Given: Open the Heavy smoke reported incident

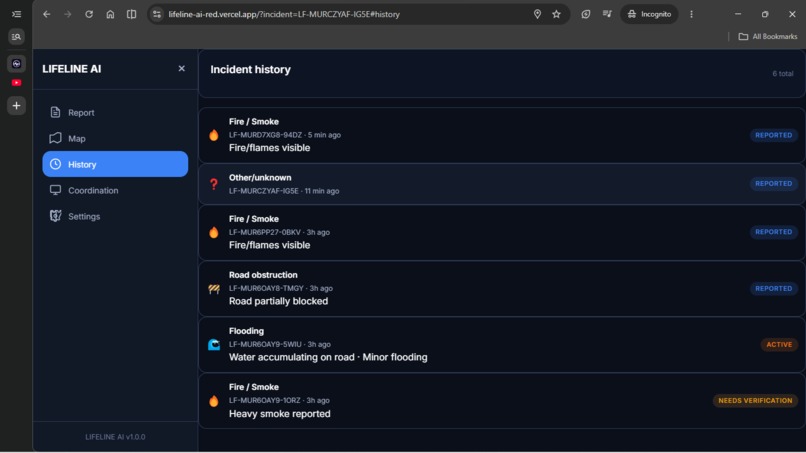Looking at the screenshot, I should click(502, 401).
